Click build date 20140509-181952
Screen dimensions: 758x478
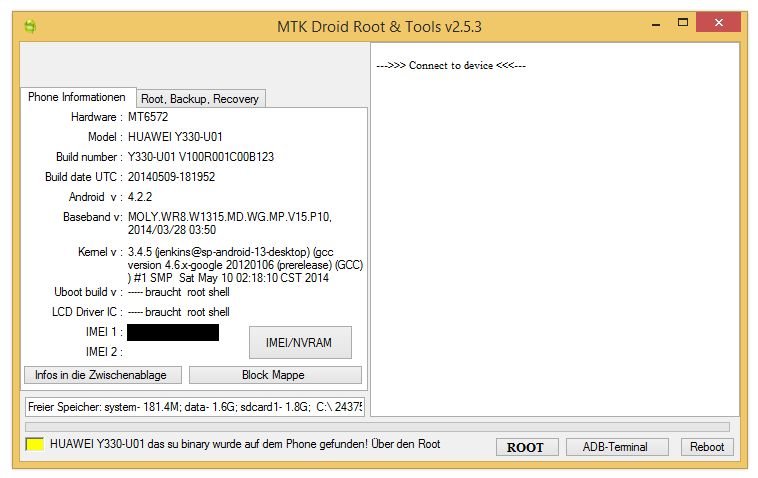[x=171, y=177]
